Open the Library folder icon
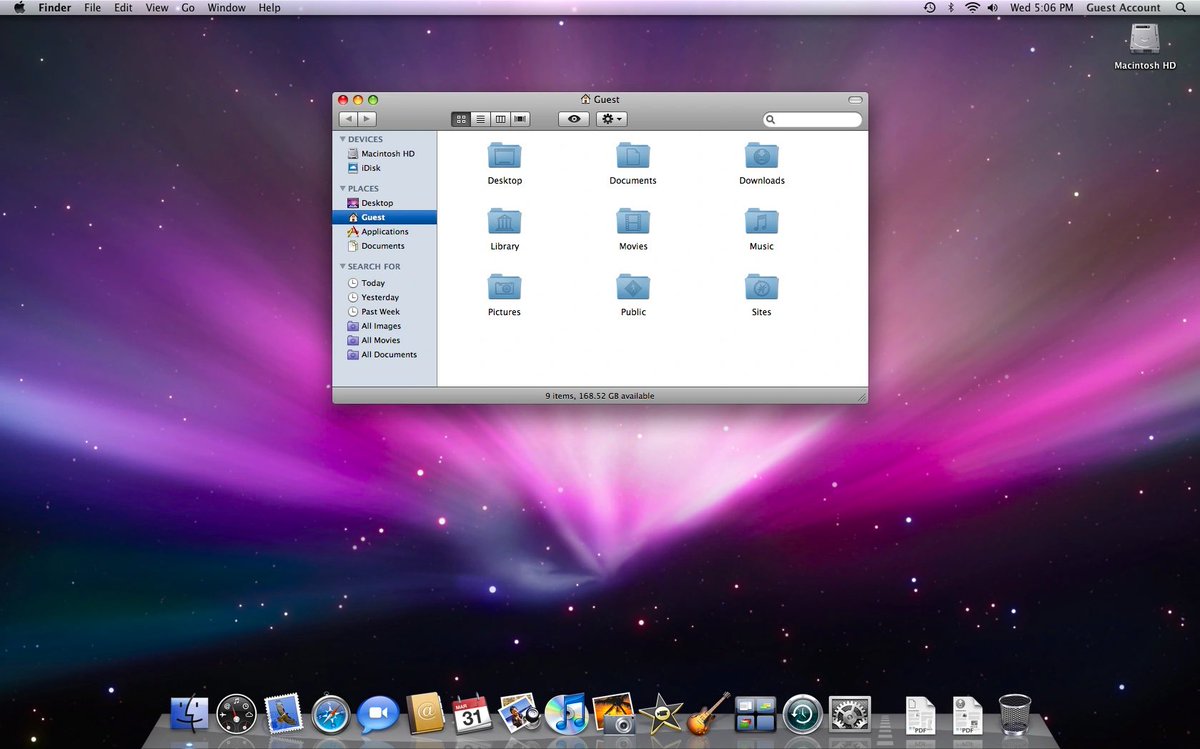This screenshot has height=749, width=1200. [x=504, y=221]
